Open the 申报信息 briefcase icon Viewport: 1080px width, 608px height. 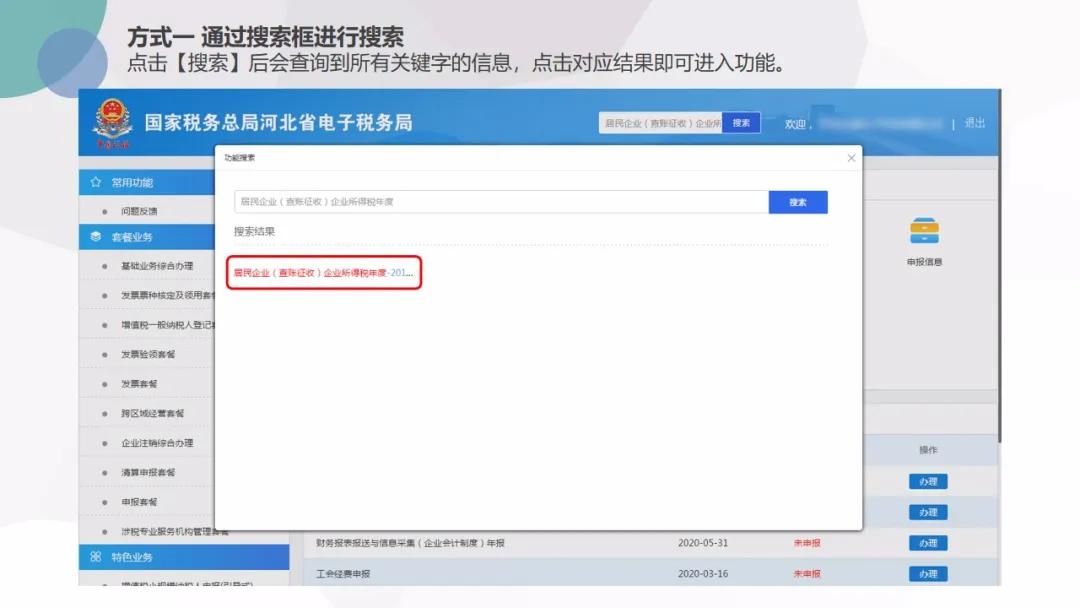pyautogui.click(x=925, y=232)
